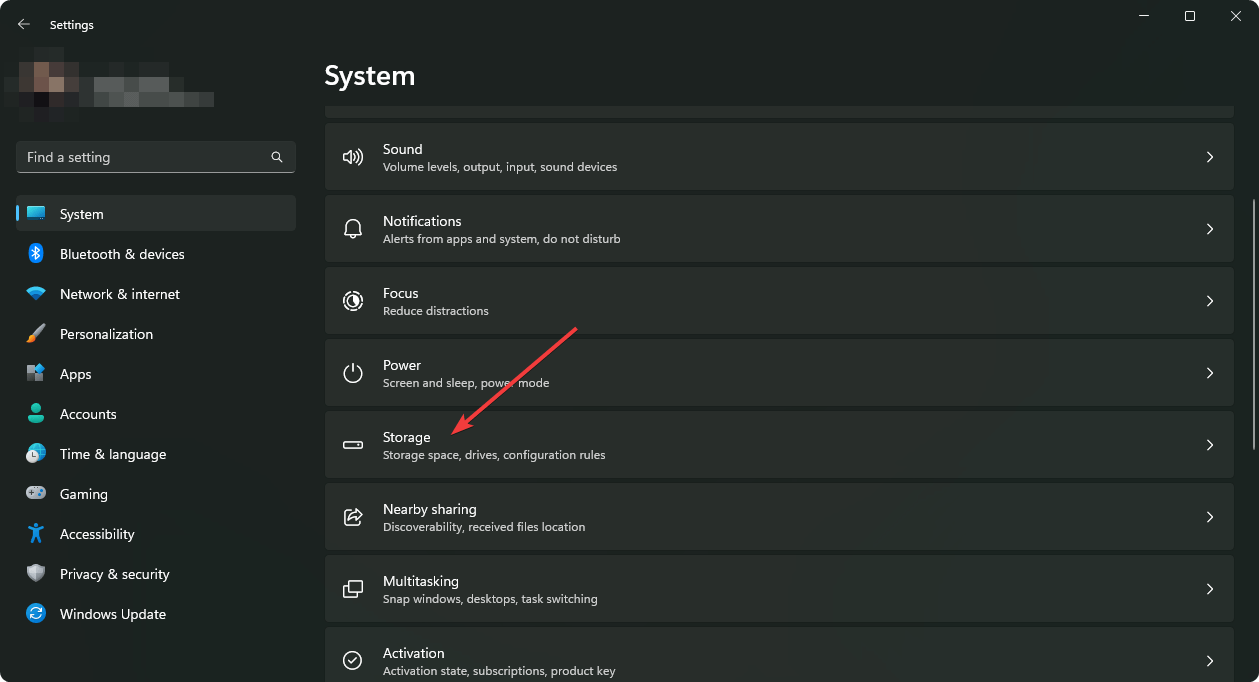Expand the Power row chevron
The height and width of the screenshot is (682, 1259).
coord(1210,373)
